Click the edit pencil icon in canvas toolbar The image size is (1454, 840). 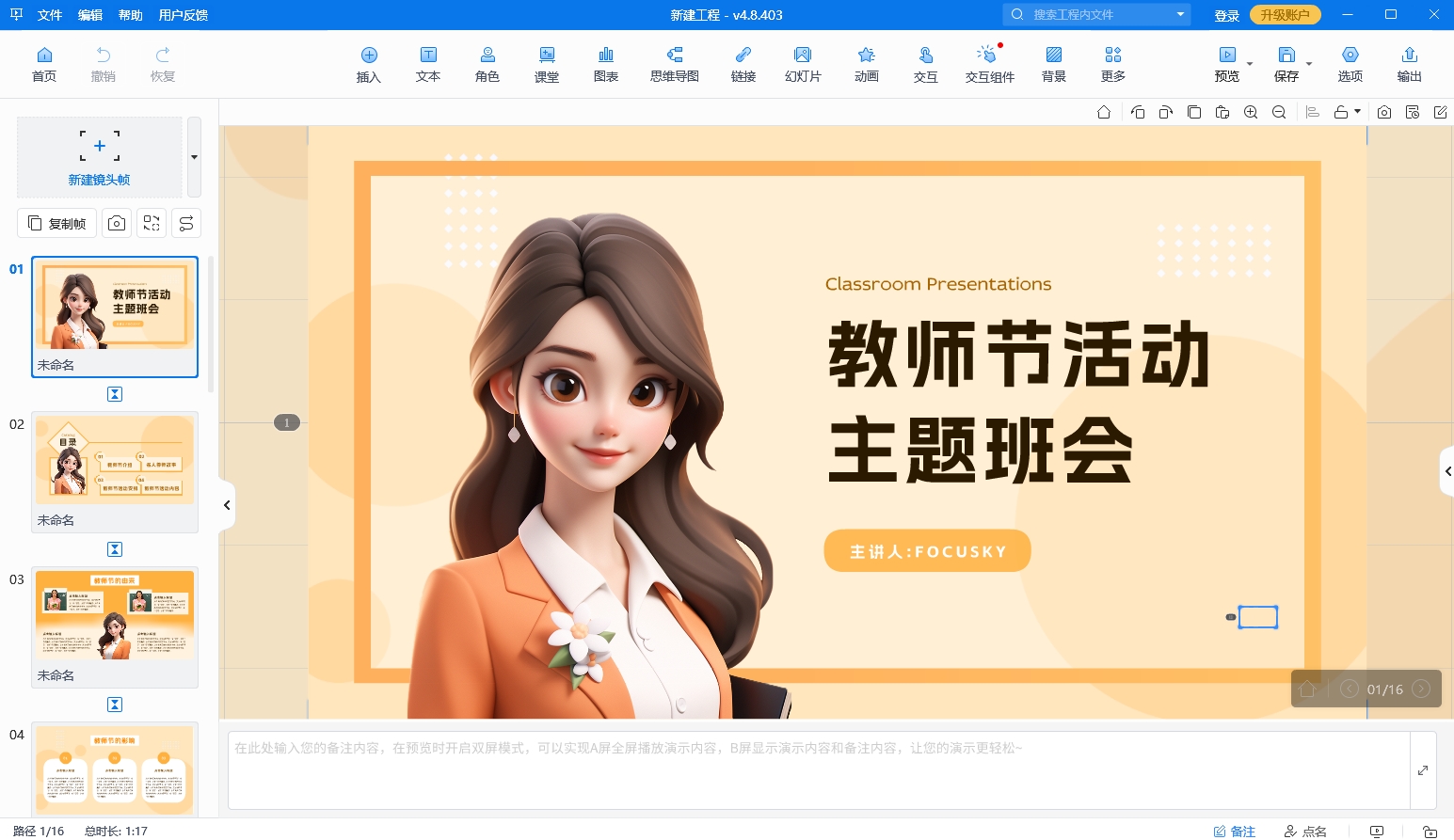point(1441,112)
